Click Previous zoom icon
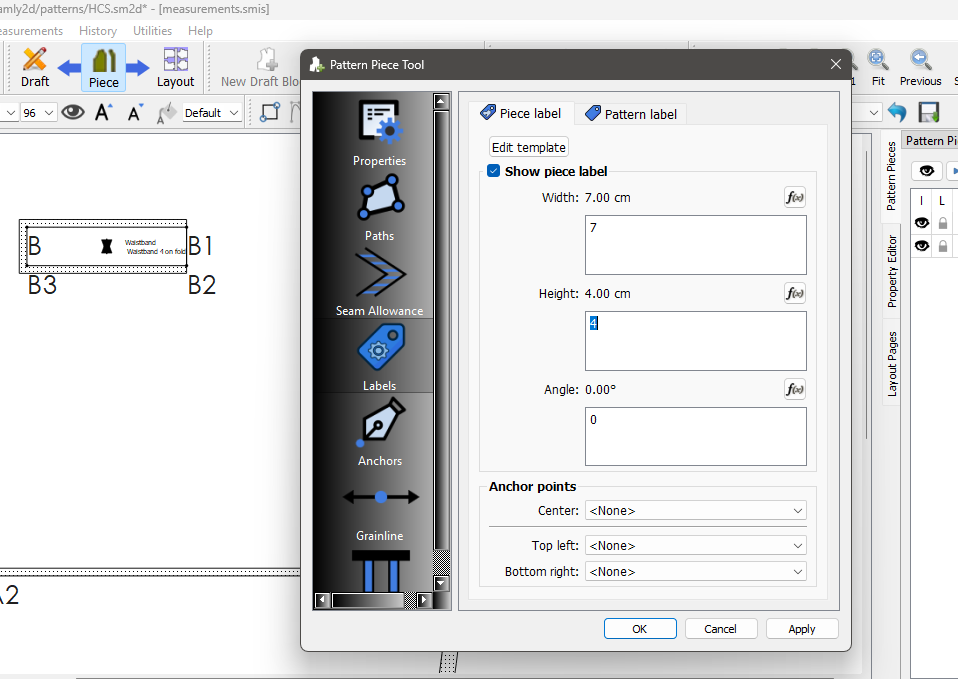The image size is (958, 679). point(920,67)
